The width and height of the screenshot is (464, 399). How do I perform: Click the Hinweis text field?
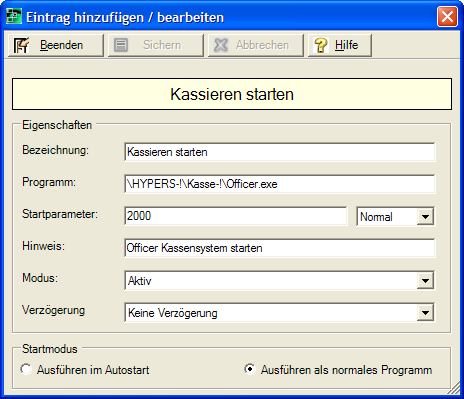coord(280,248)
